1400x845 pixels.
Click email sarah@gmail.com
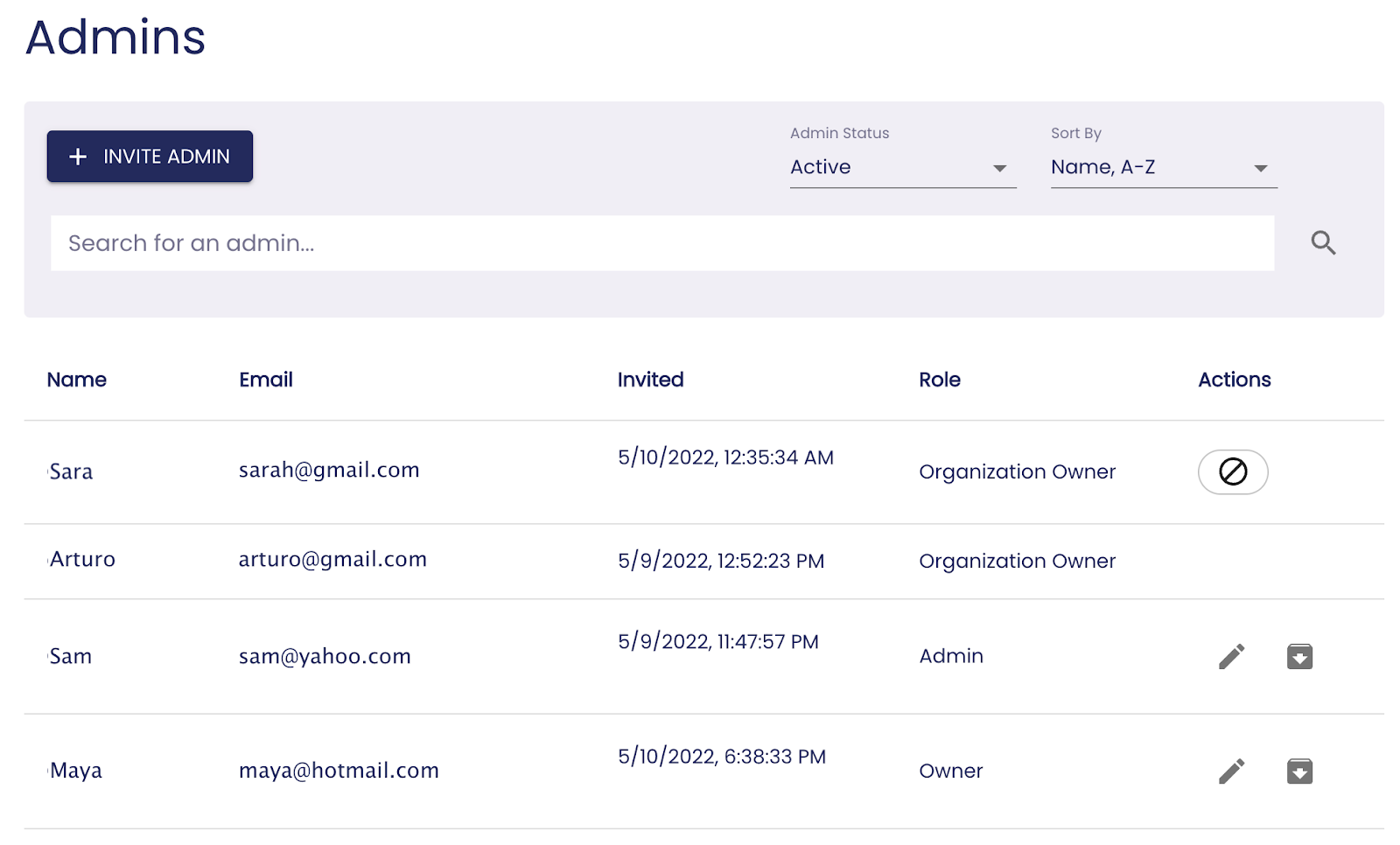329,471
